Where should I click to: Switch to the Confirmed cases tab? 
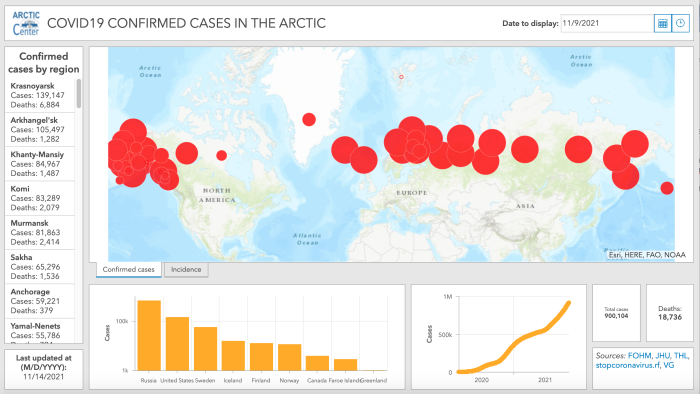[x=129, y=270]
